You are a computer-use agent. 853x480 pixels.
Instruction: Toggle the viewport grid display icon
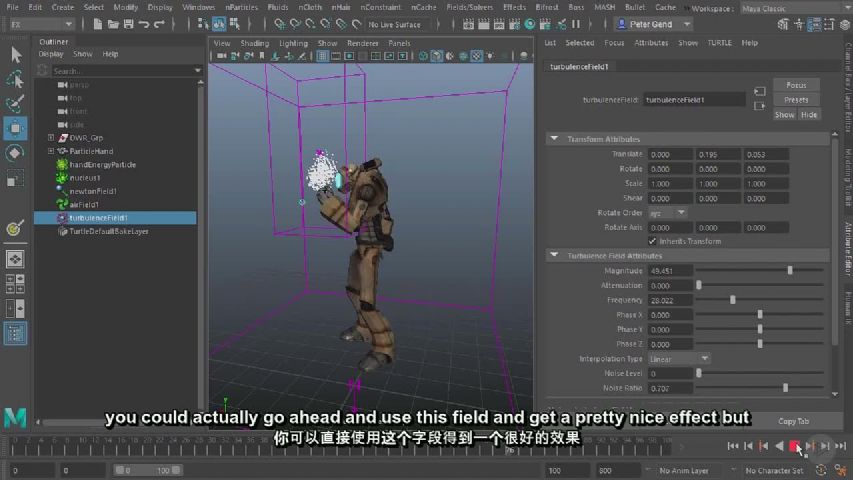[x=322, y=56]
